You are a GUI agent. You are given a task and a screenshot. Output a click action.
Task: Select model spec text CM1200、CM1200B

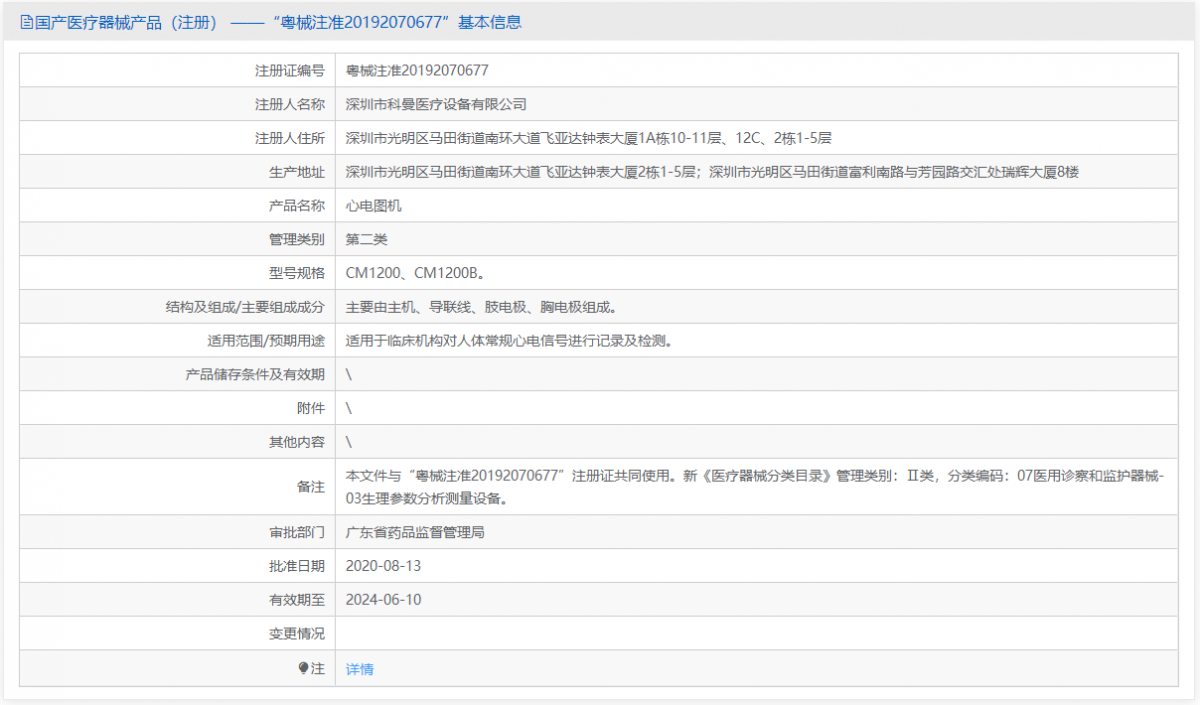416,273
